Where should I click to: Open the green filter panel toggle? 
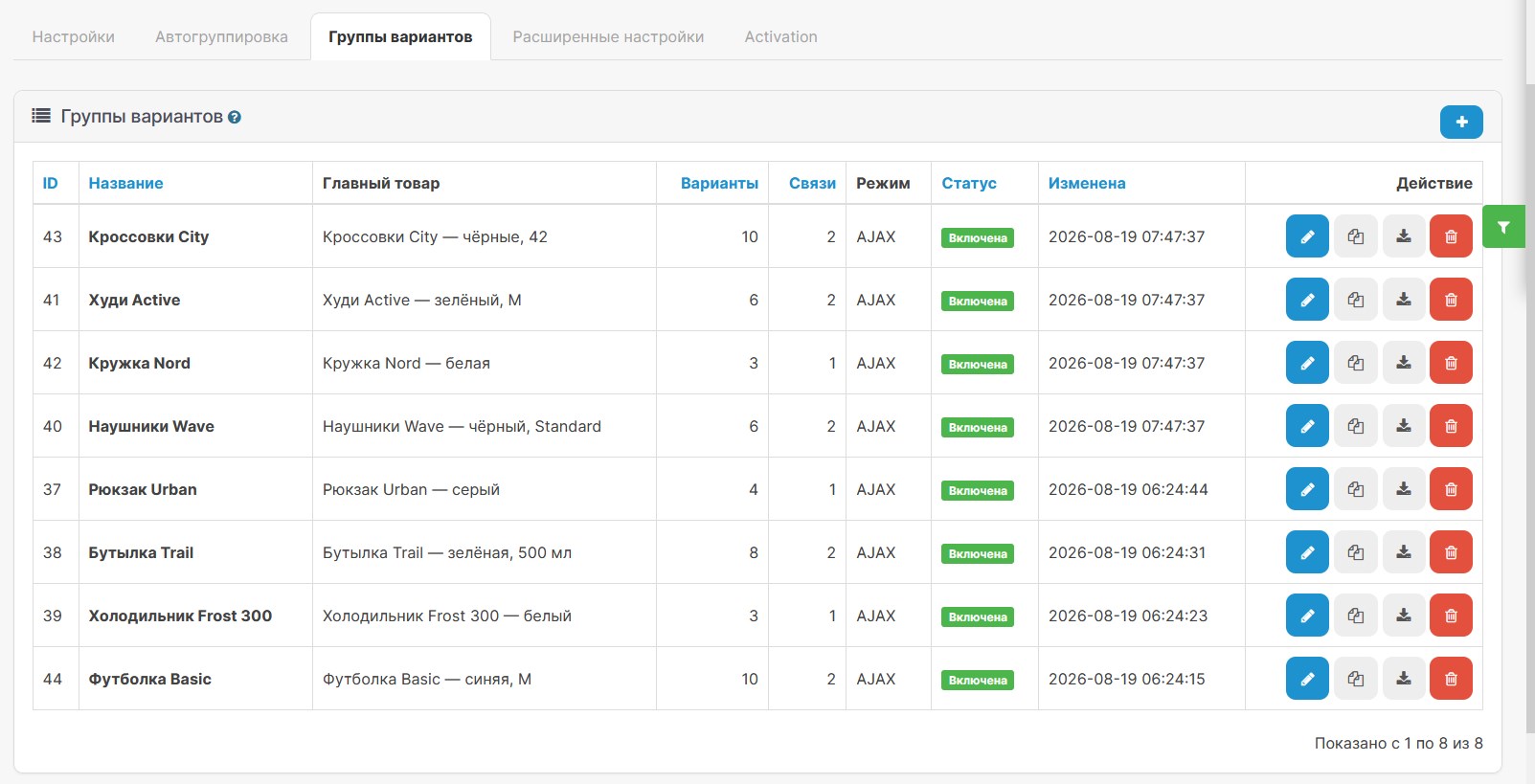tap(1503, 227)
